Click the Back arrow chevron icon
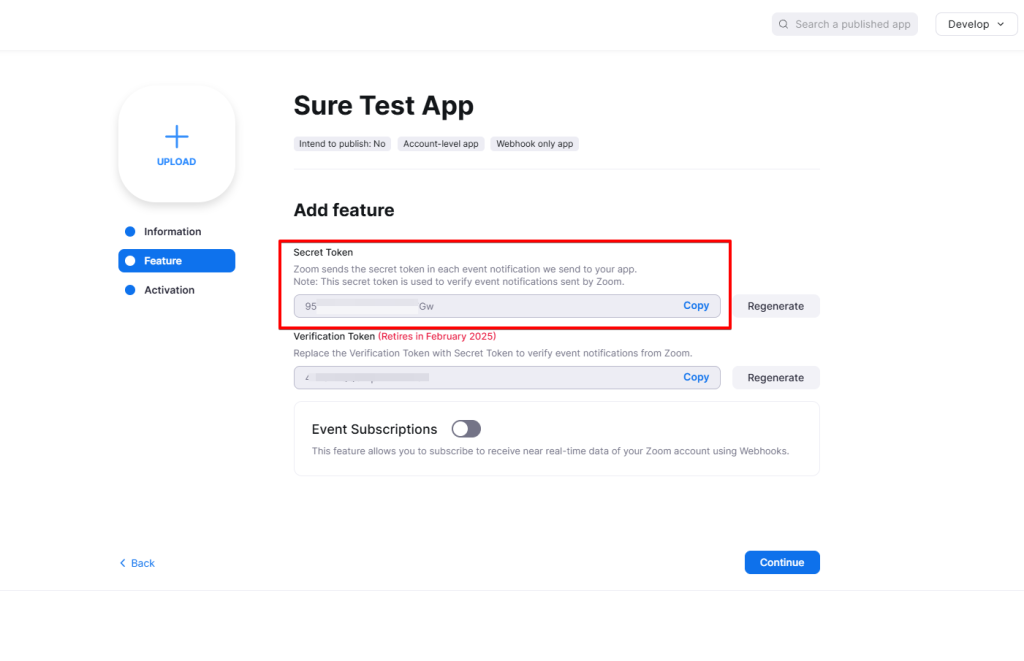This screenshot has width=1024, height=661. 123,563
